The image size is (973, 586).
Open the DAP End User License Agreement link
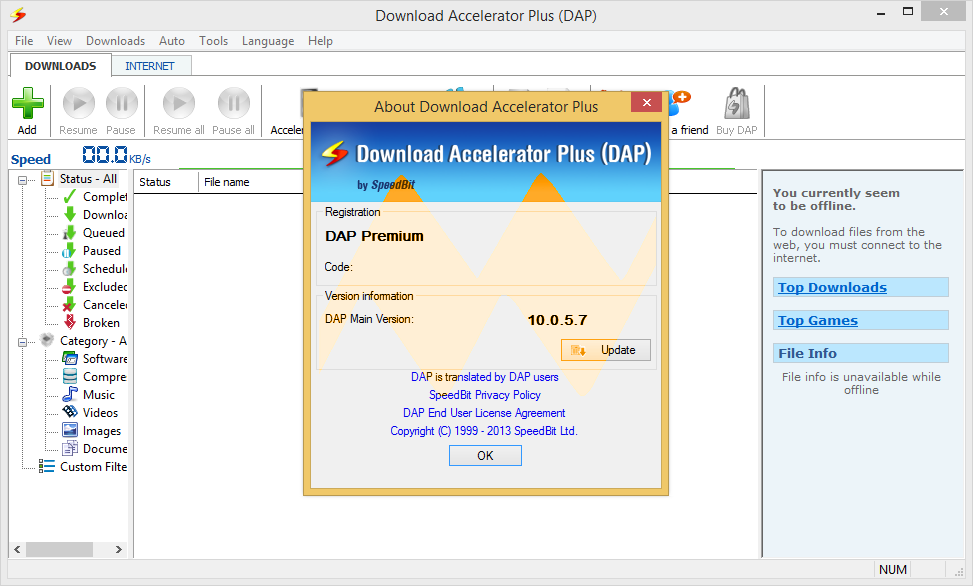pyautogui.click(x=484, y=413)
